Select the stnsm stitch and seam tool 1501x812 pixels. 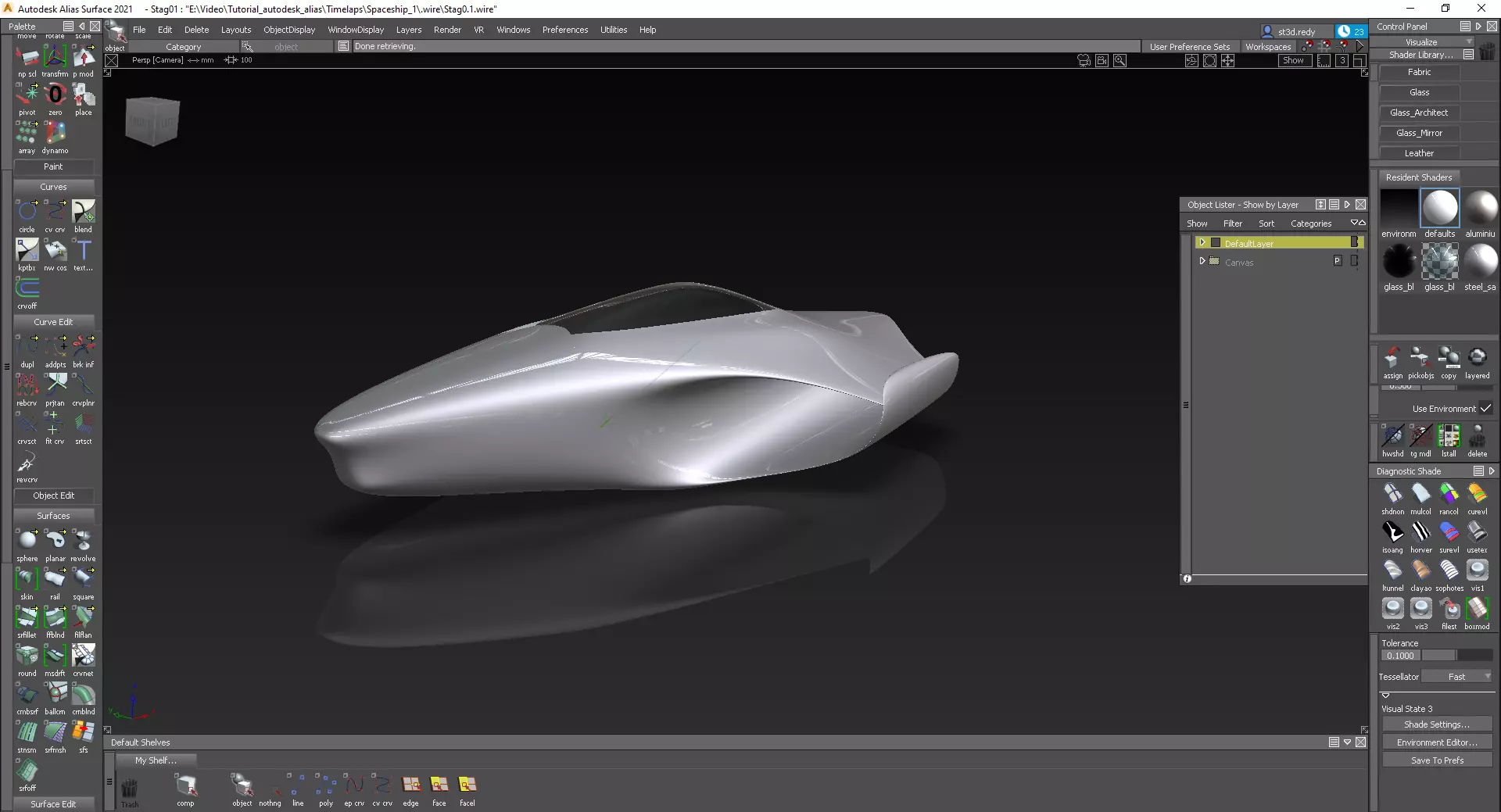(27, 732)
